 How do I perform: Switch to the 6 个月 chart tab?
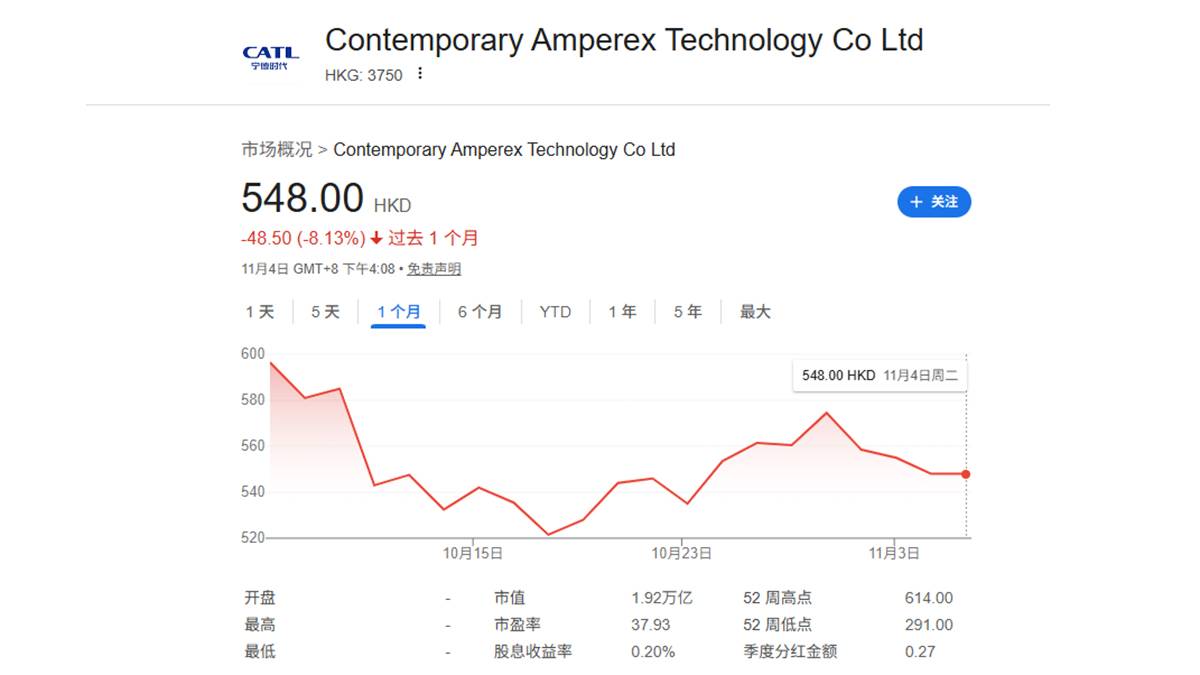(480, 312)
